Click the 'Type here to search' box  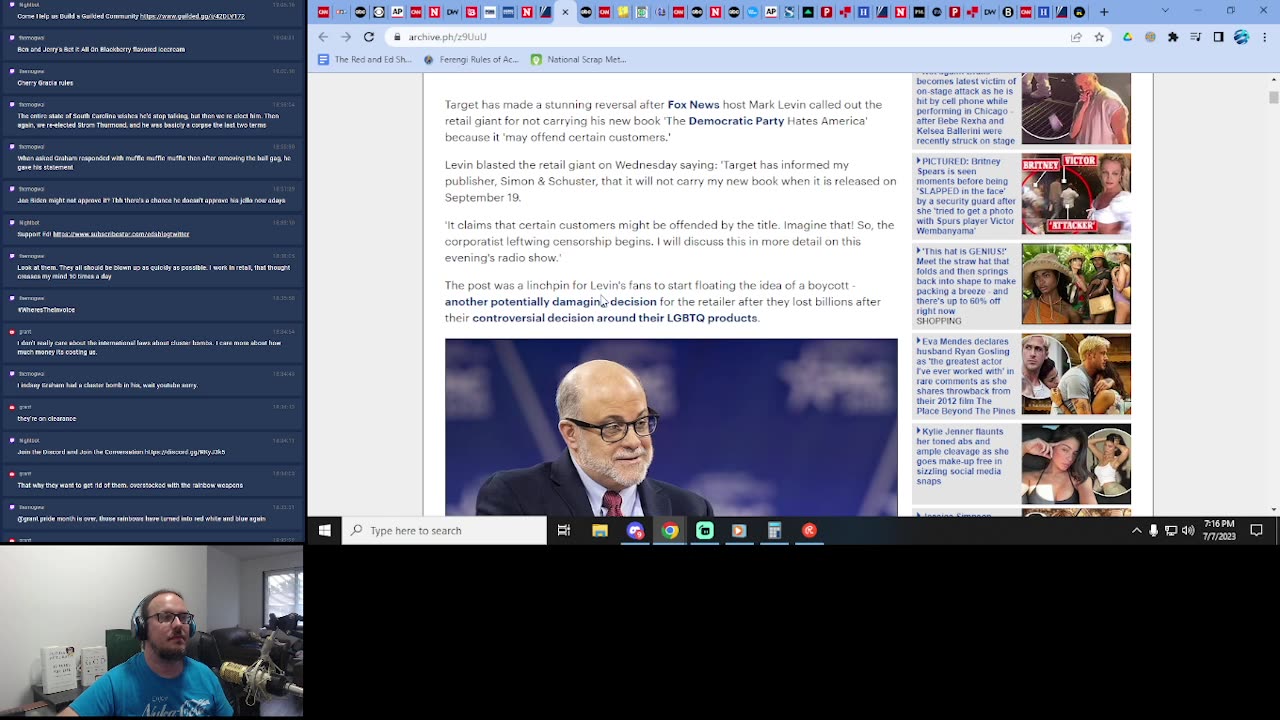tap(446, 531)
